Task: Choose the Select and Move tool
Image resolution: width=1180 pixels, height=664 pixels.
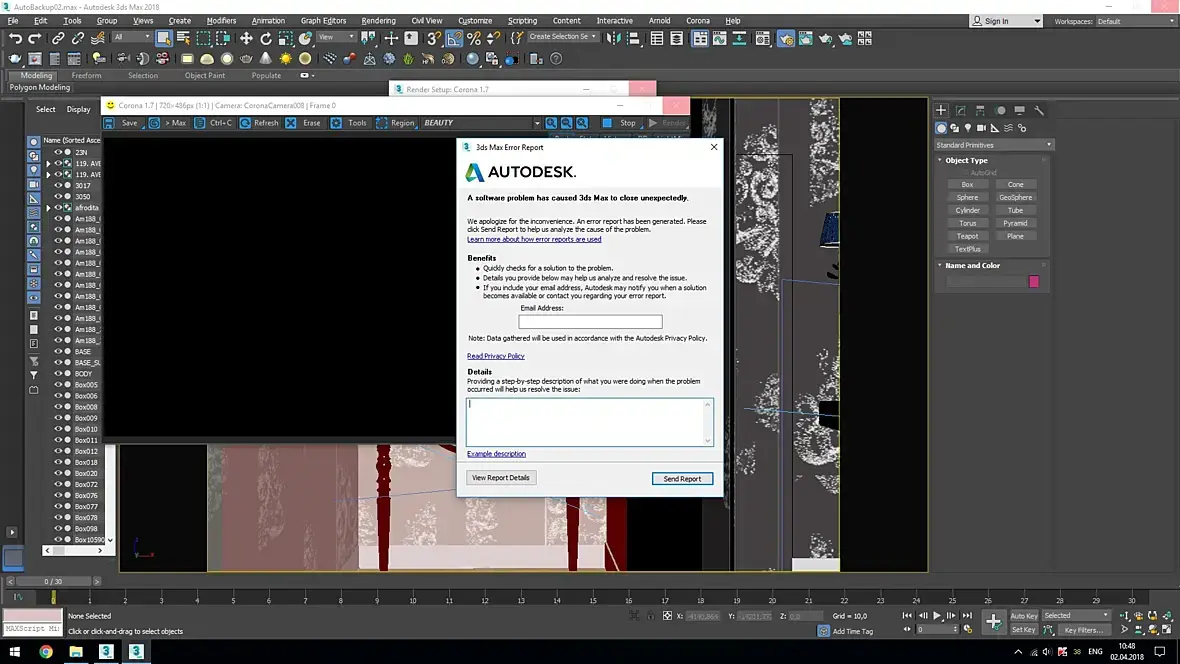Action: (x=246, y=38)
